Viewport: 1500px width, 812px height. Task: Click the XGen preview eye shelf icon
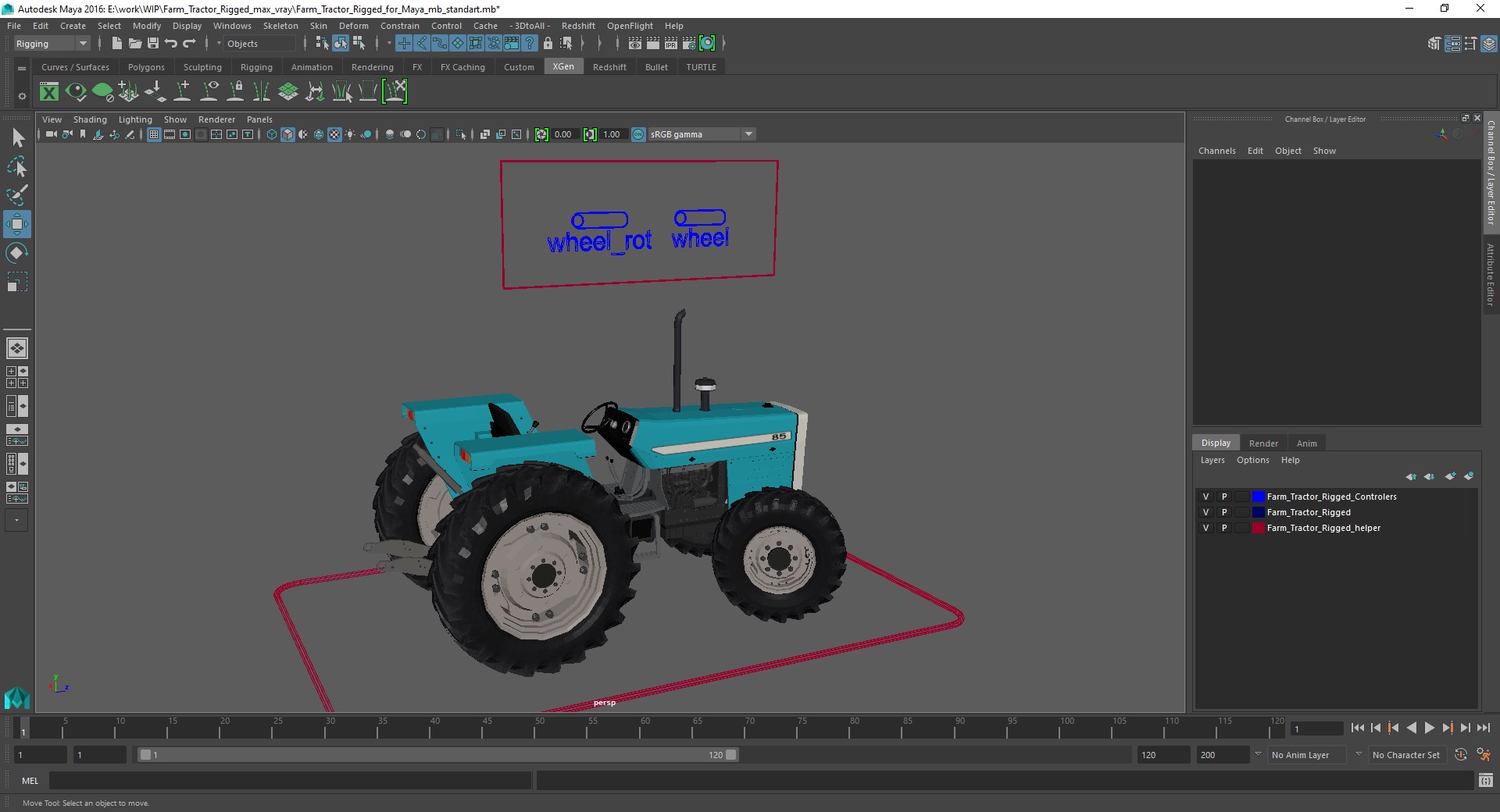pos(76,92)
